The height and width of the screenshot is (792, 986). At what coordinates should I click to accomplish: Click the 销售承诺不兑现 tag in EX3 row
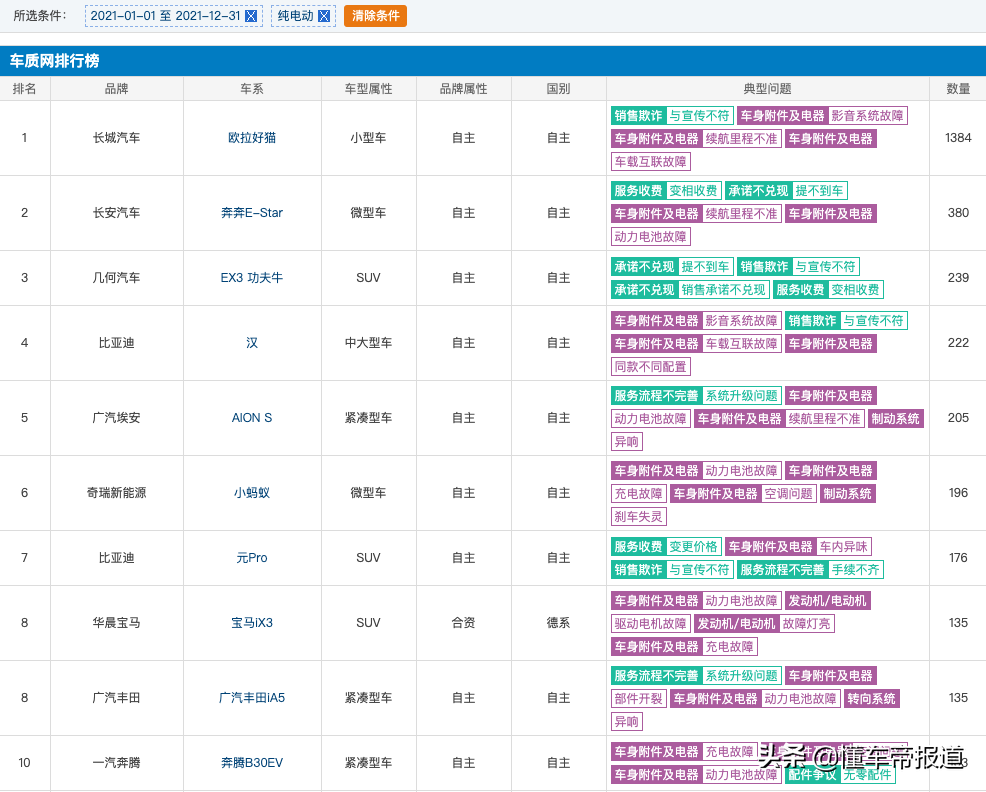click(x=723, y=289)
